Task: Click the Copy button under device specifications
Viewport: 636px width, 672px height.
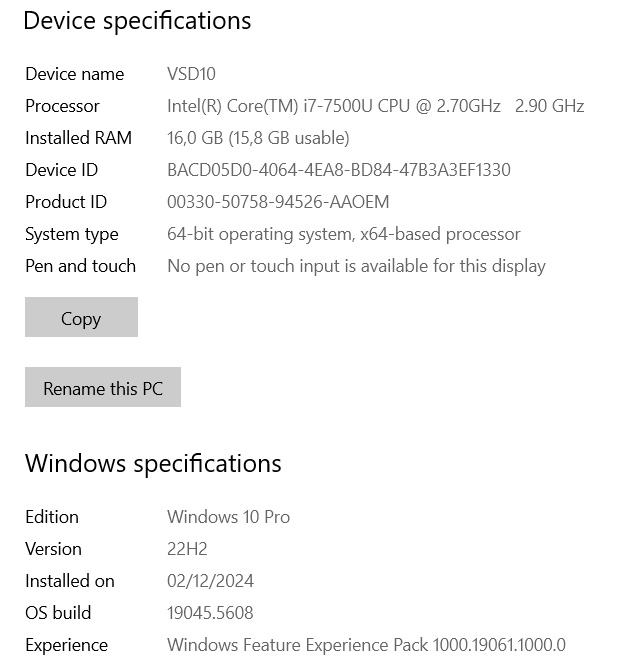Action: coord(81,318)
